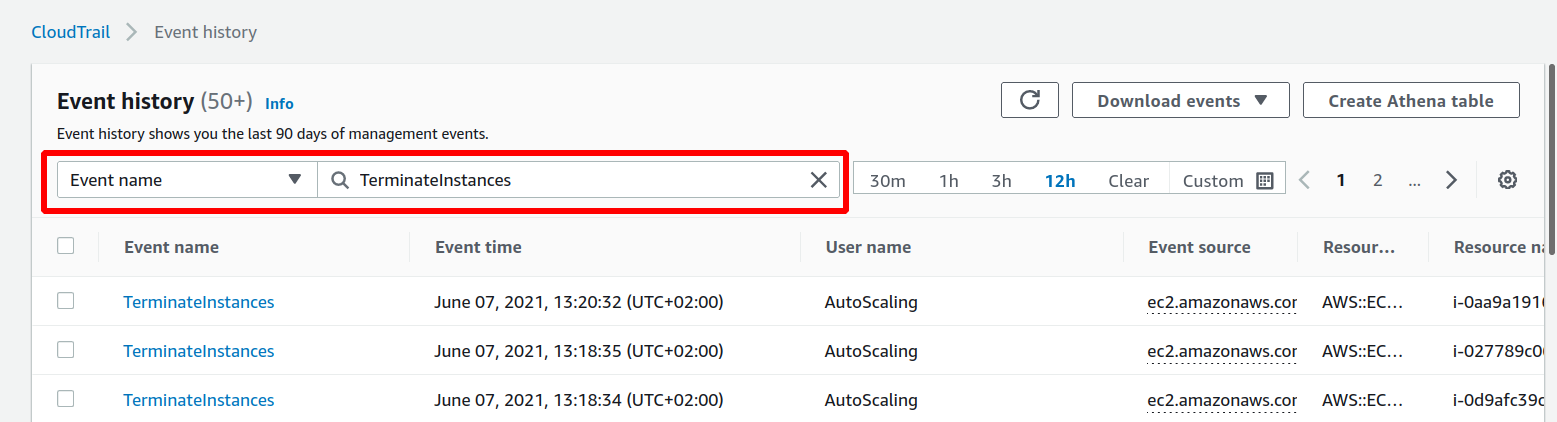Open TerminateInstances event from 13:18:34

click(x=199, y=399)
